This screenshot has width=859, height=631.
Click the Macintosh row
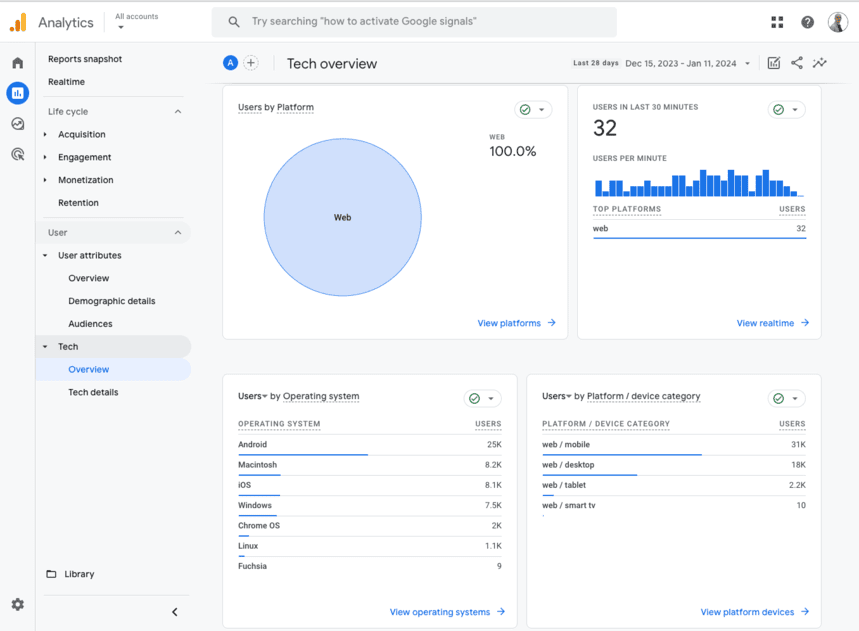pos(370,465)
